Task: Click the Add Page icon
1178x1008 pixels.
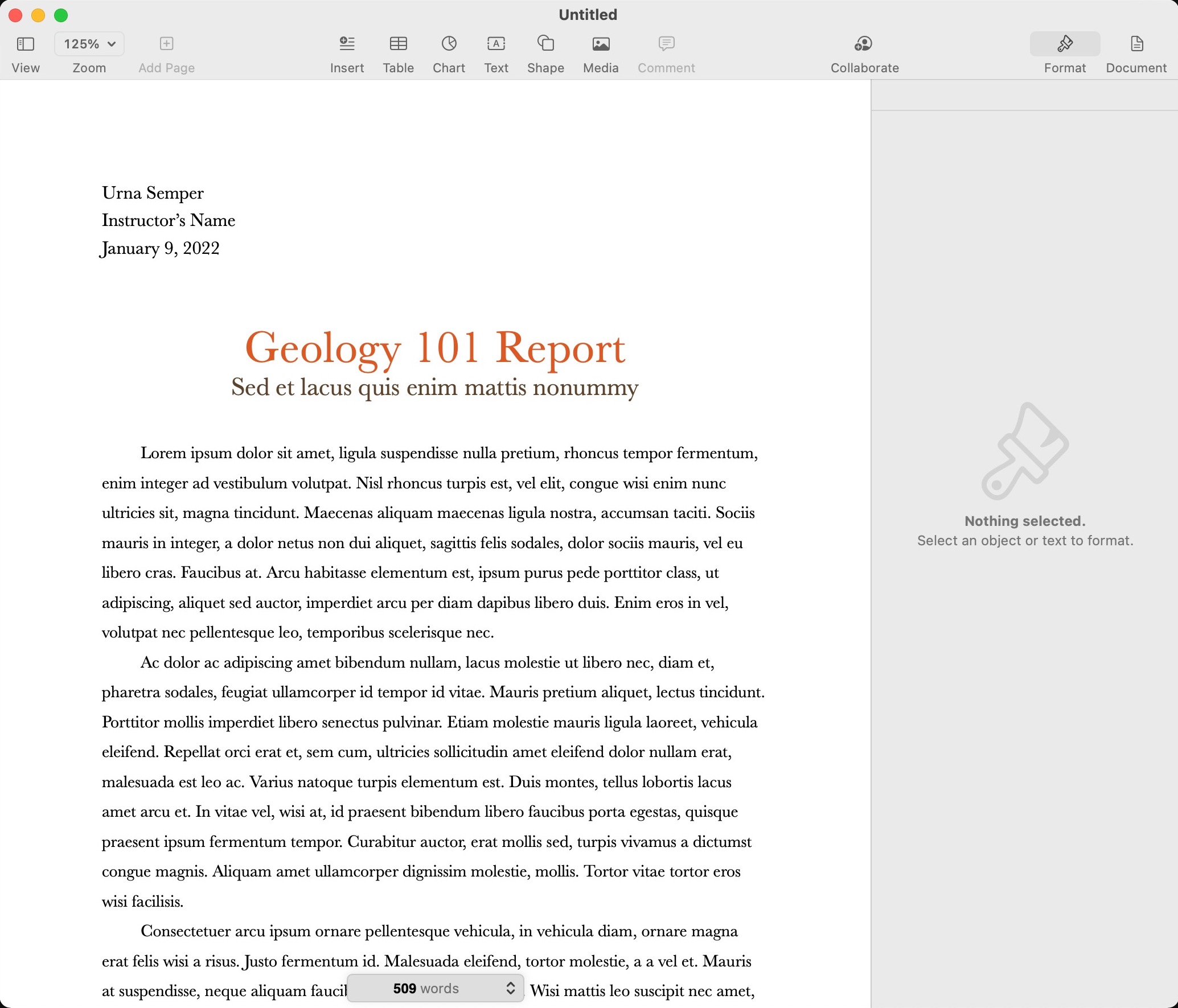Action: pos(166,44)
